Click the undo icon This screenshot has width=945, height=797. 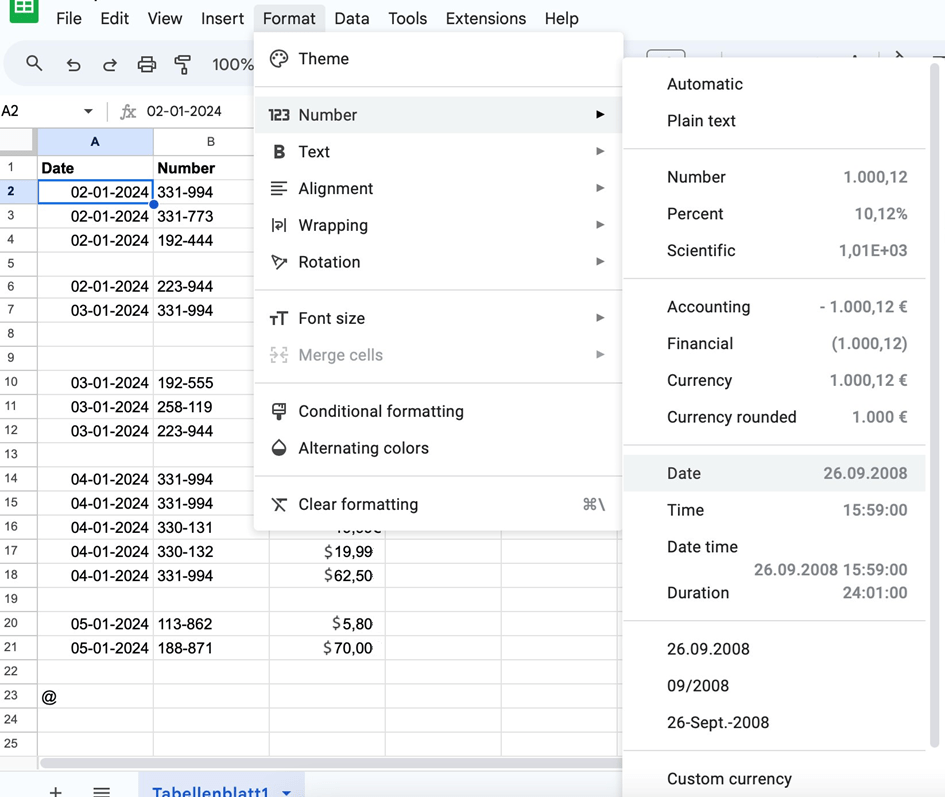click(72, 63)
